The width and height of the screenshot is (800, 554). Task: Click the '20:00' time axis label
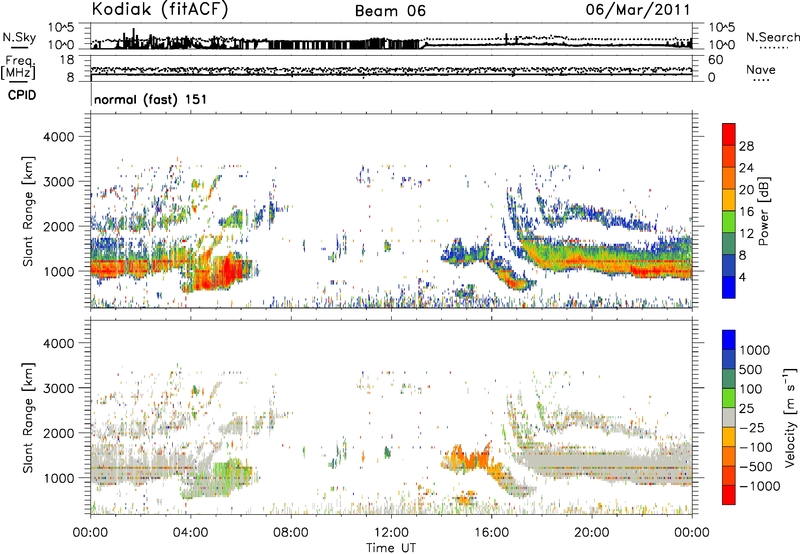(x=592, y=533)
